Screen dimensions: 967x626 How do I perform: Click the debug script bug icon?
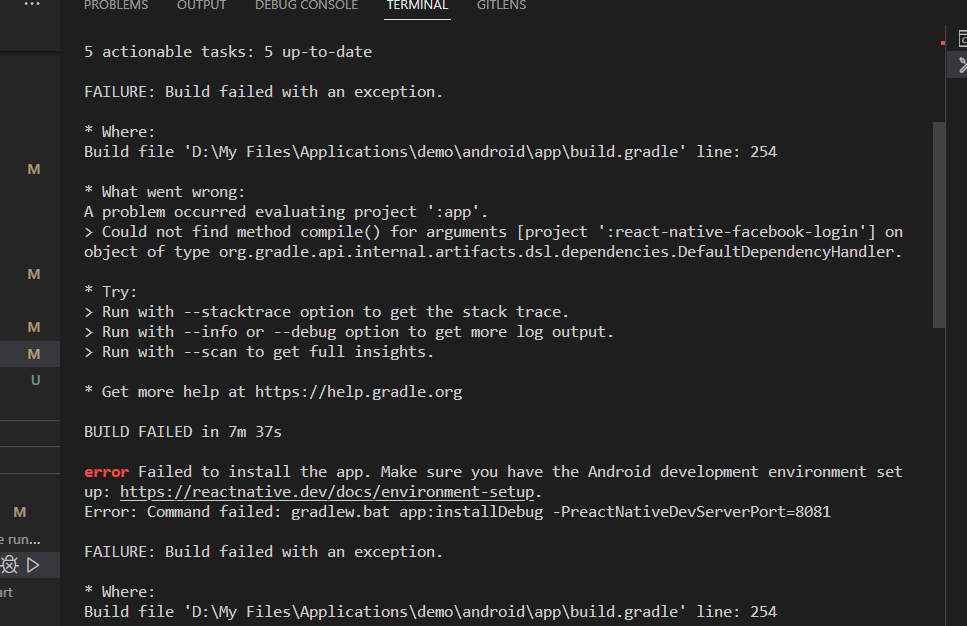[x=9, y=565]
